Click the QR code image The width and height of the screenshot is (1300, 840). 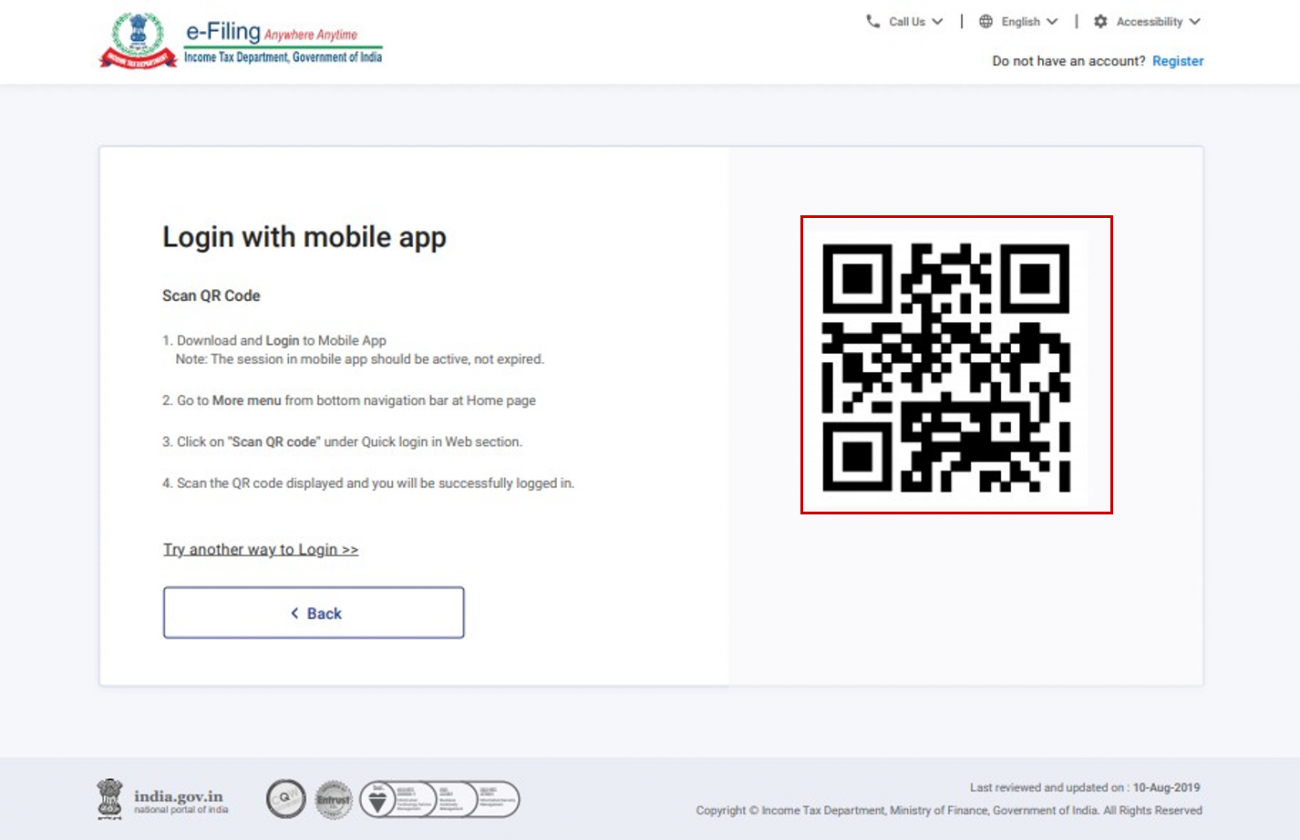[956, 365]
